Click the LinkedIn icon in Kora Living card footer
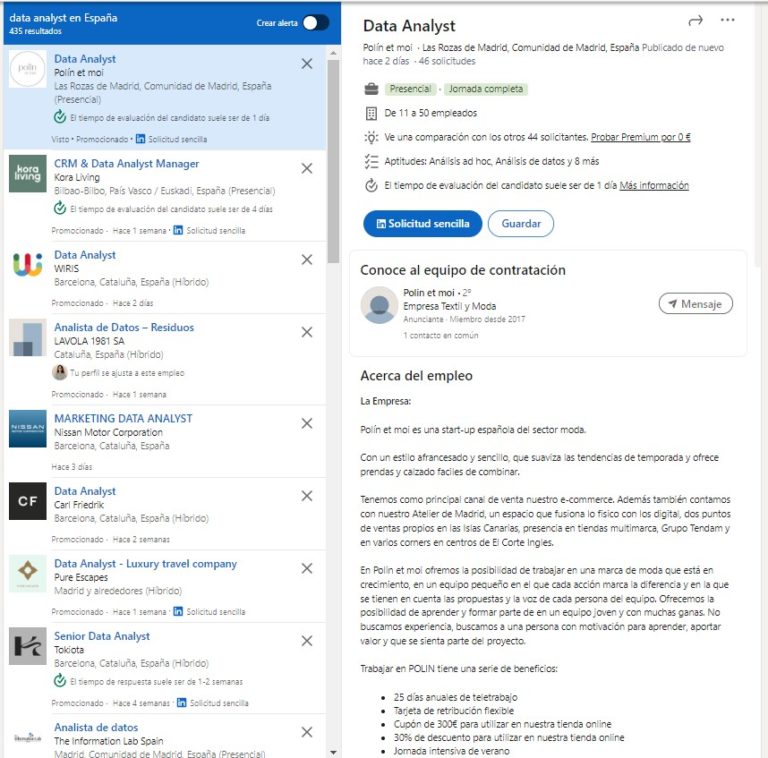The width and height of the screenshot is (768, 758). point(178,230)
